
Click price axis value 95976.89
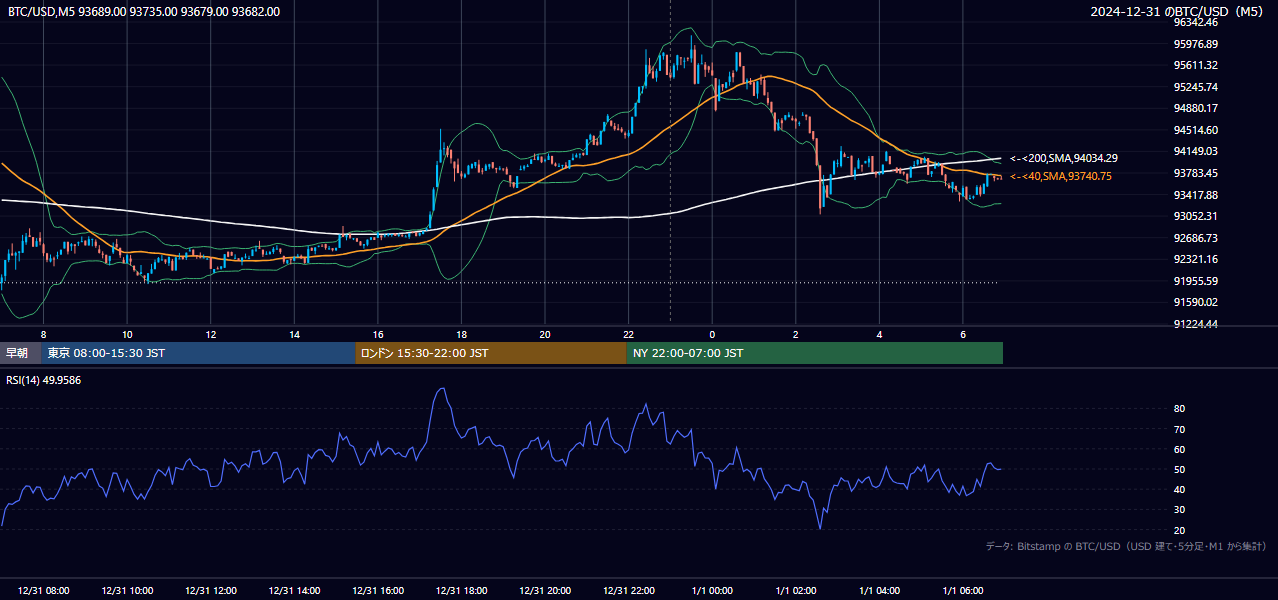[1195, 44]
